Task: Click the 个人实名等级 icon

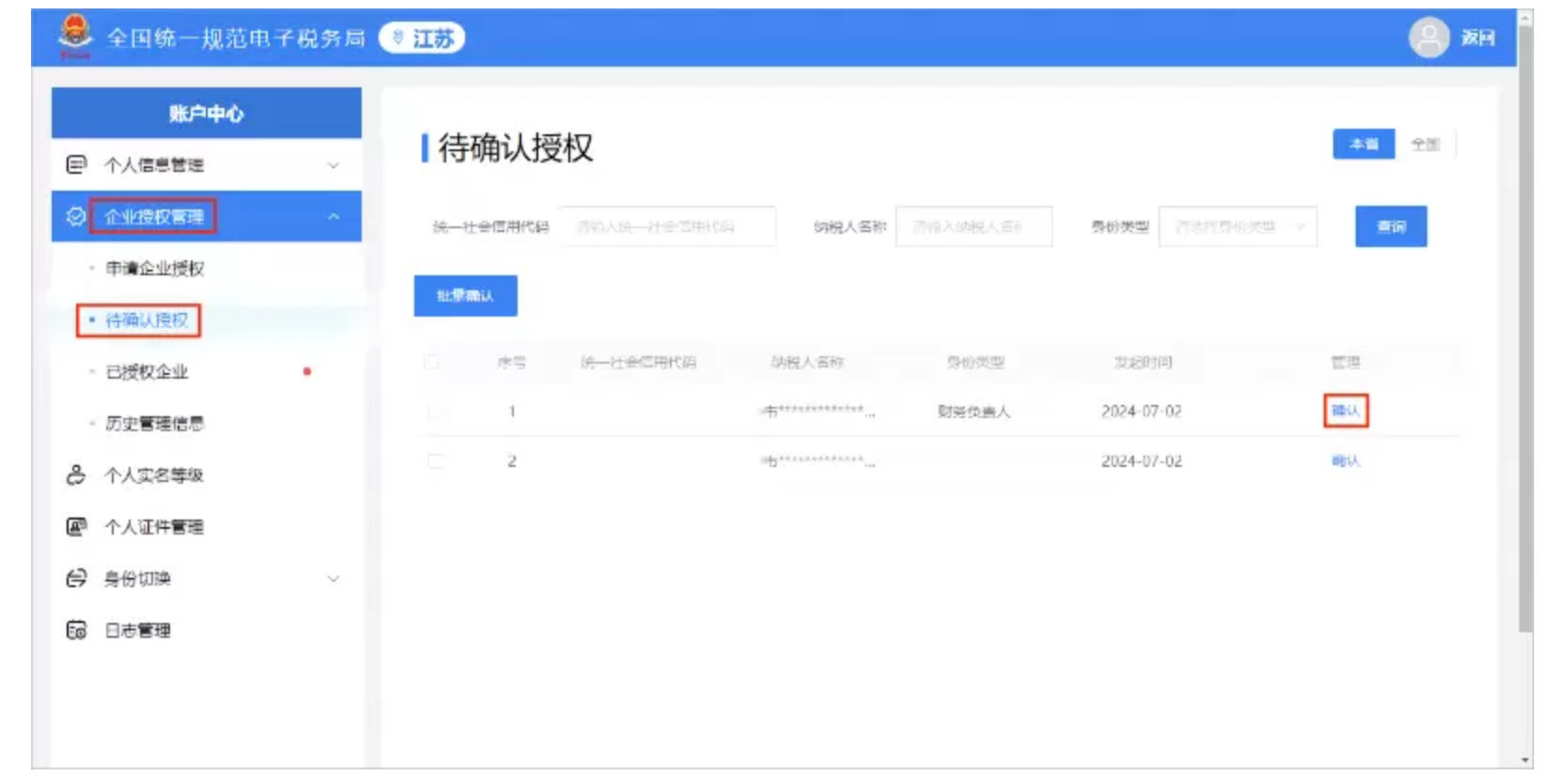Action: 76,474
